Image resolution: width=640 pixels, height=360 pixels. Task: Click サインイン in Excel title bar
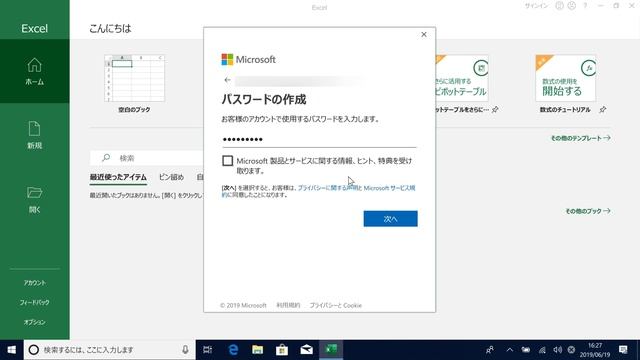tap(536, 6)
